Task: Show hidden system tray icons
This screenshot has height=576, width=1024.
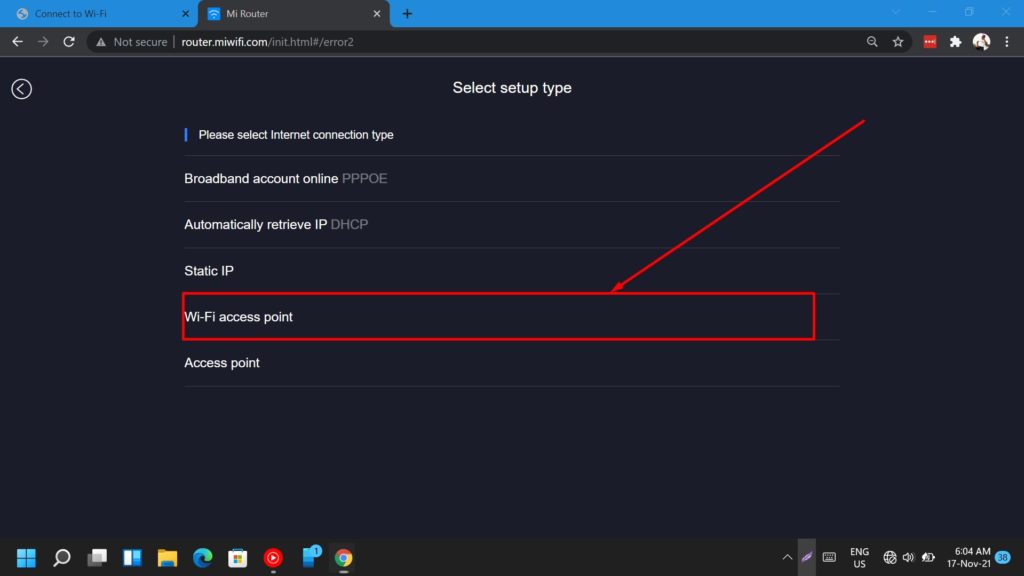Action: [x=787, y=557]
